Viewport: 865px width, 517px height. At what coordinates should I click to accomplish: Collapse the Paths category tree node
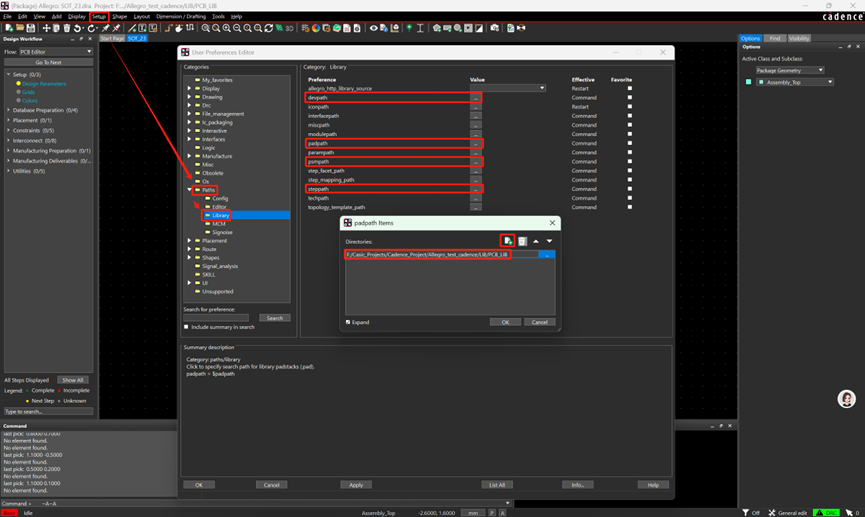[x=190, y=190]
